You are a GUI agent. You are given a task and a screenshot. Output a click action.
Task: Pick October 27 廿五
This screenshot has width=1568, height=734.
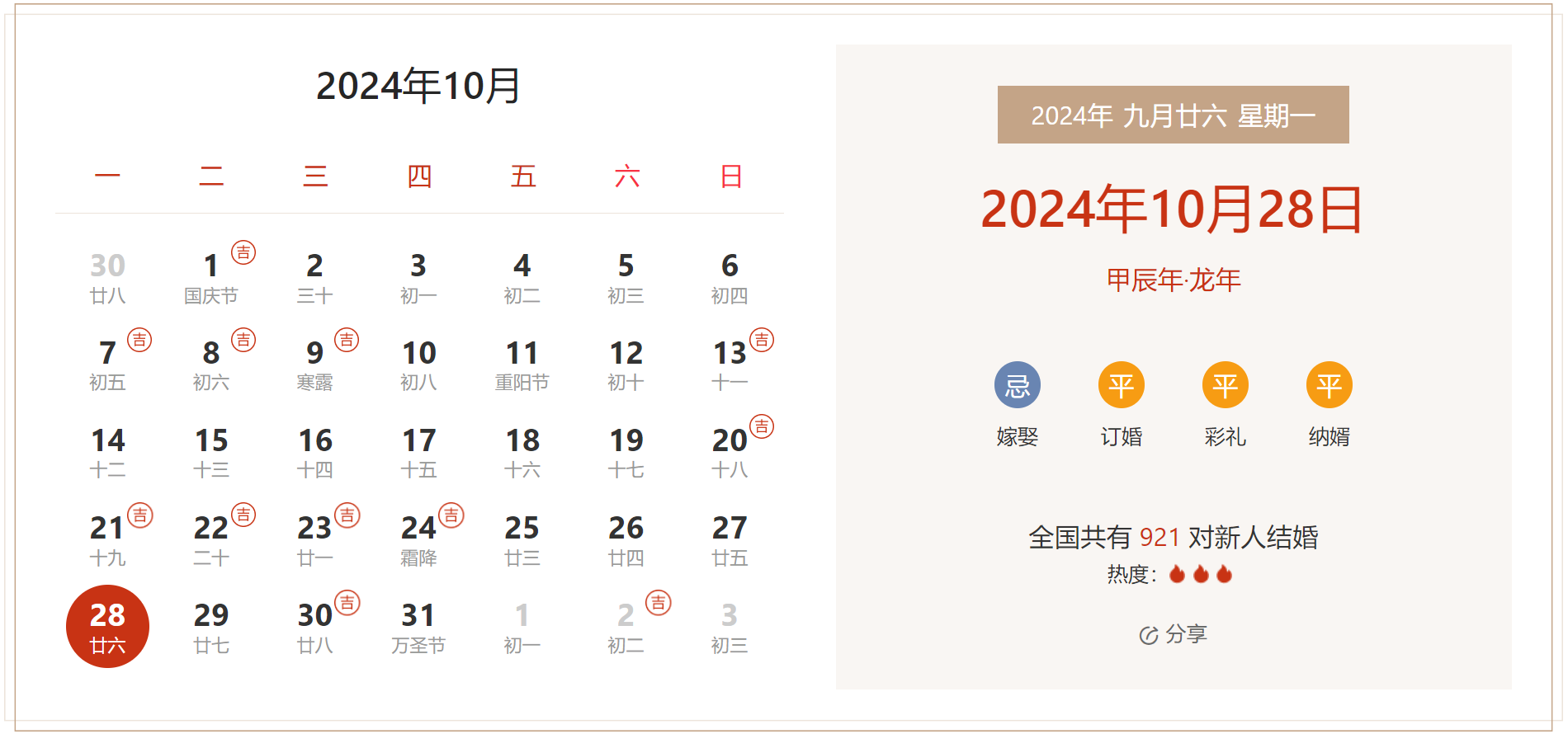coord(730,540)
